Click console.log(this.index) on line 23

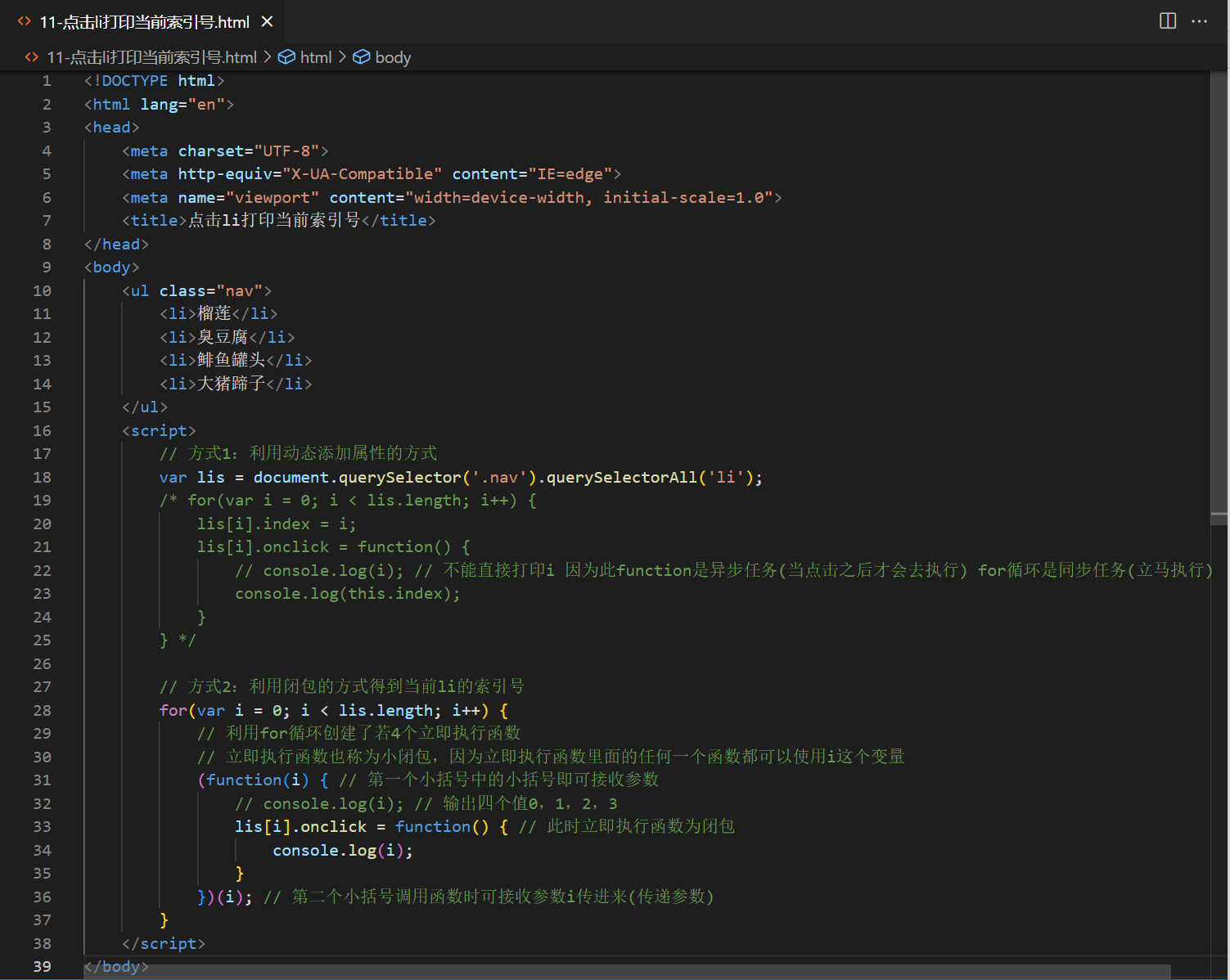[348, 594]
